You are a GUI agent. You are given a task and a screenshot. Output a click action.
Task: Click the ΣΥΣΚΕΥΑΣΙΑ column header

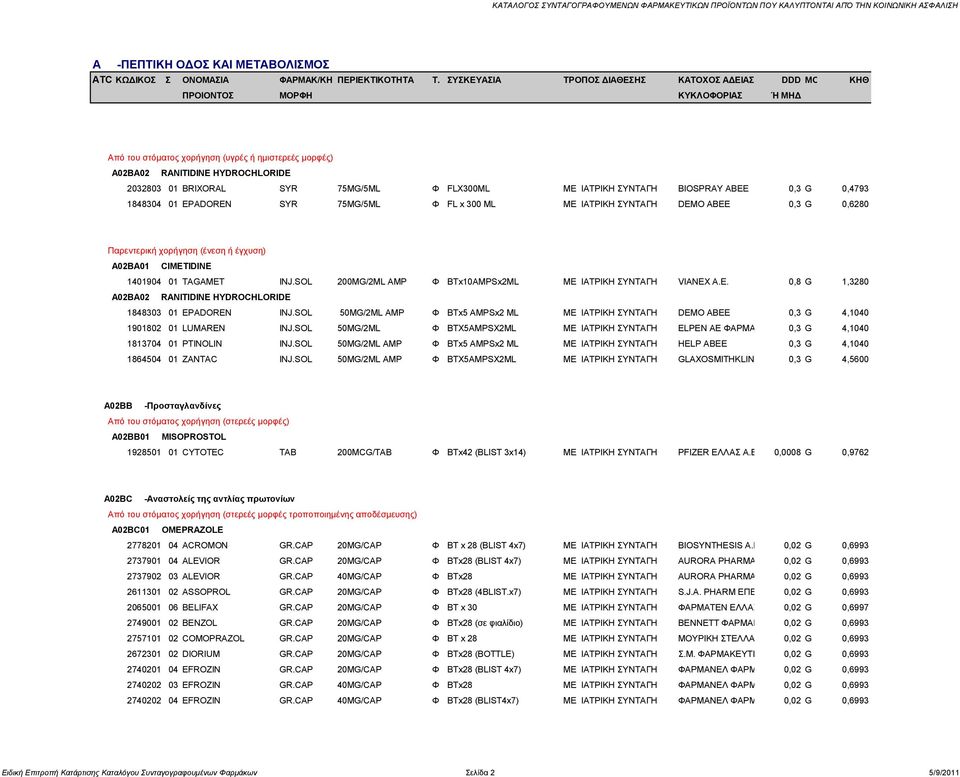point(474,80)
